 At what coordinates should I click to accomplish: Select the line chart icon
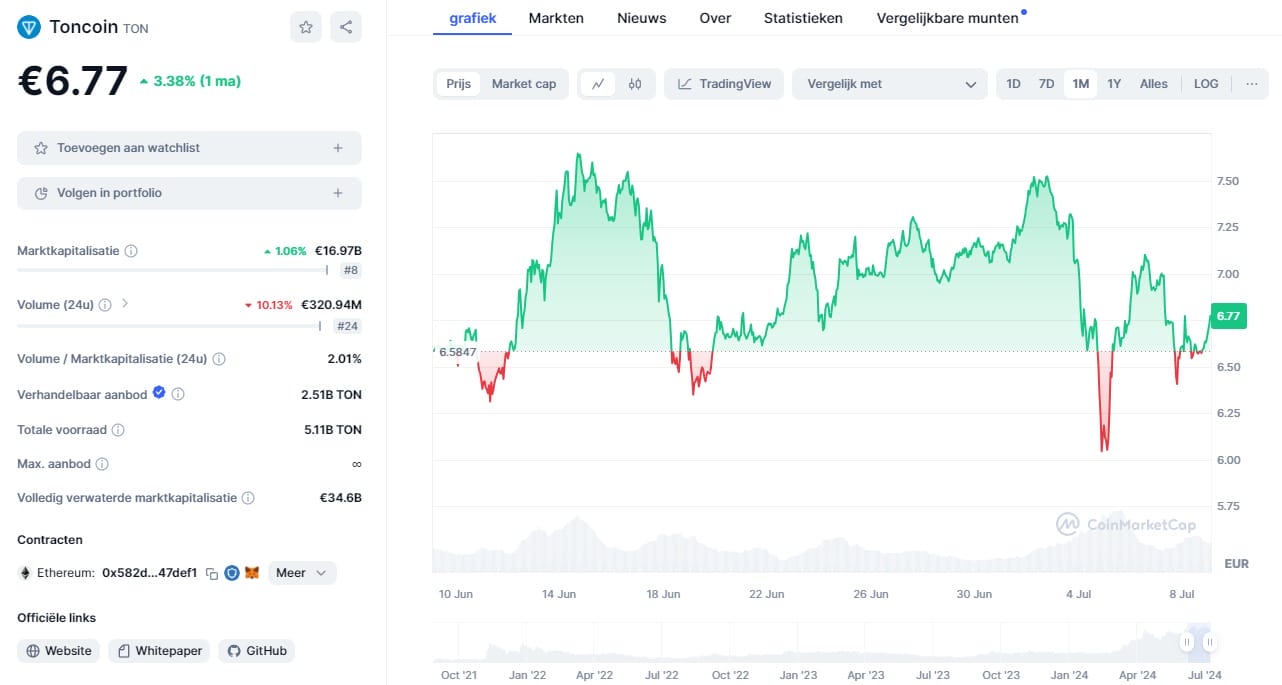pyautogui.click(x=597, y=83)
